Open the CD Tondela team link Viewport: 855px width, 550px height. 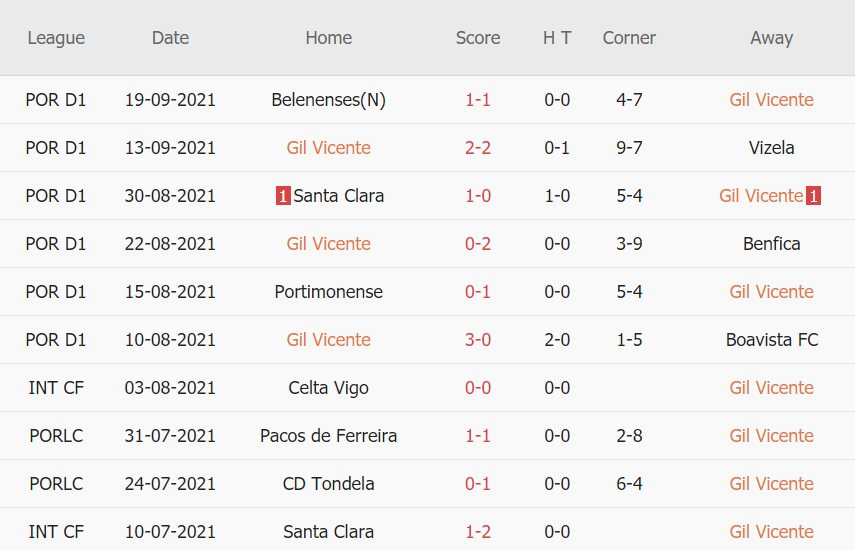[x=328, y=484]
